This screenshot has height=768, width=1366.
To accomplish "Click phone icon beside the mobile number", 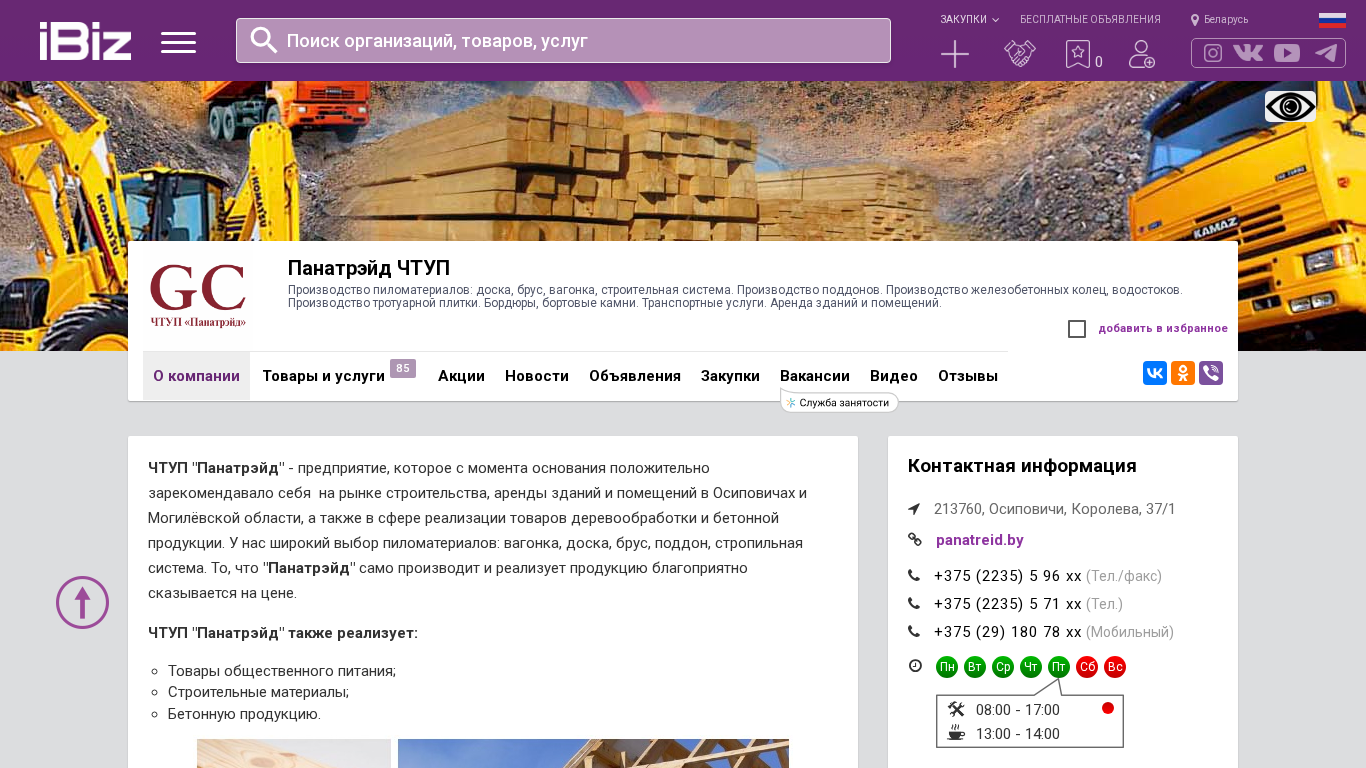I will click(x=914, y=632).
